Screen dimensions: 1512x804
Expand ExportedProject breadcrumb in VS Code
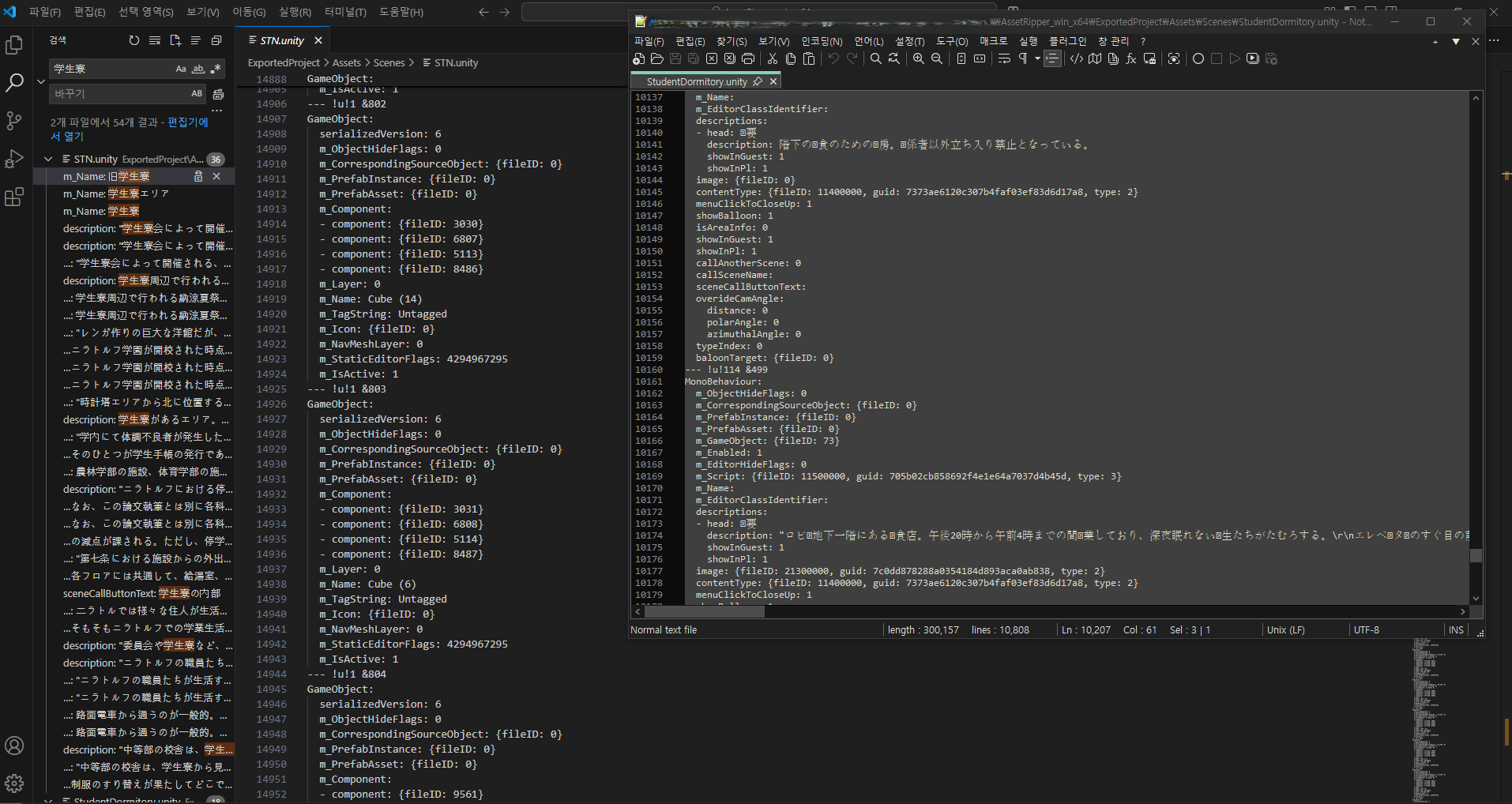[284, 62]
